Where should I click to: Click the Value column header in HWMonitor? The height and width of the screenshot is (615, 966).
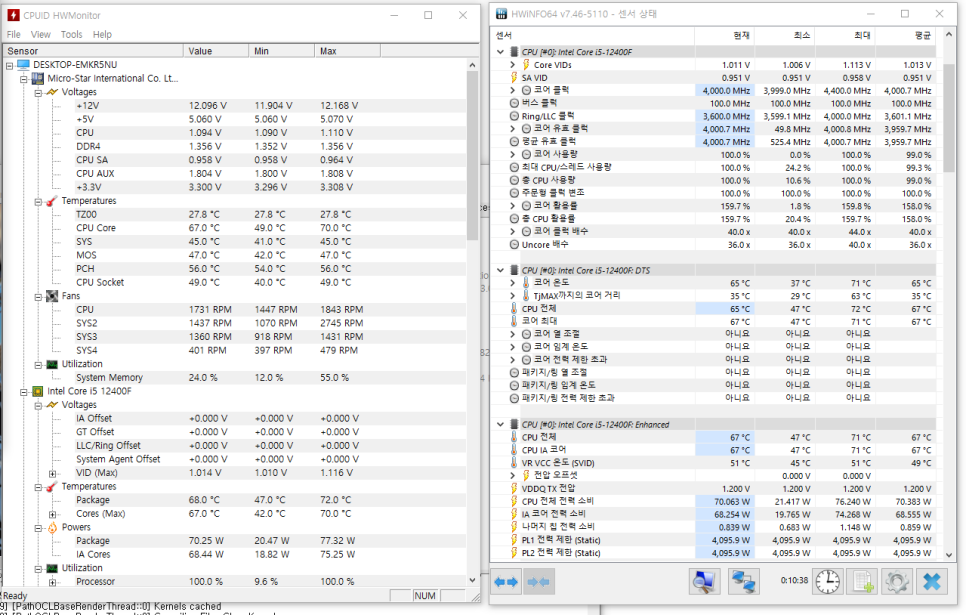tap(216, 51)
